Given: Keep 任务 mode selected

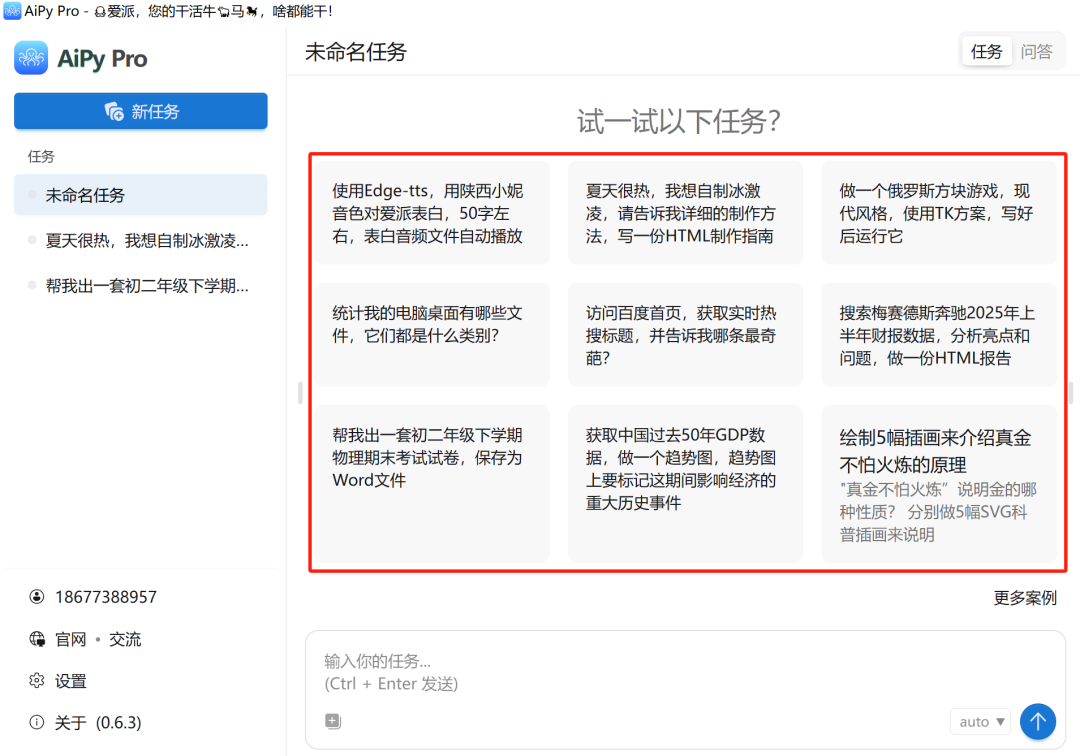Looking at the screenshot, I should [x=987, y=51].
